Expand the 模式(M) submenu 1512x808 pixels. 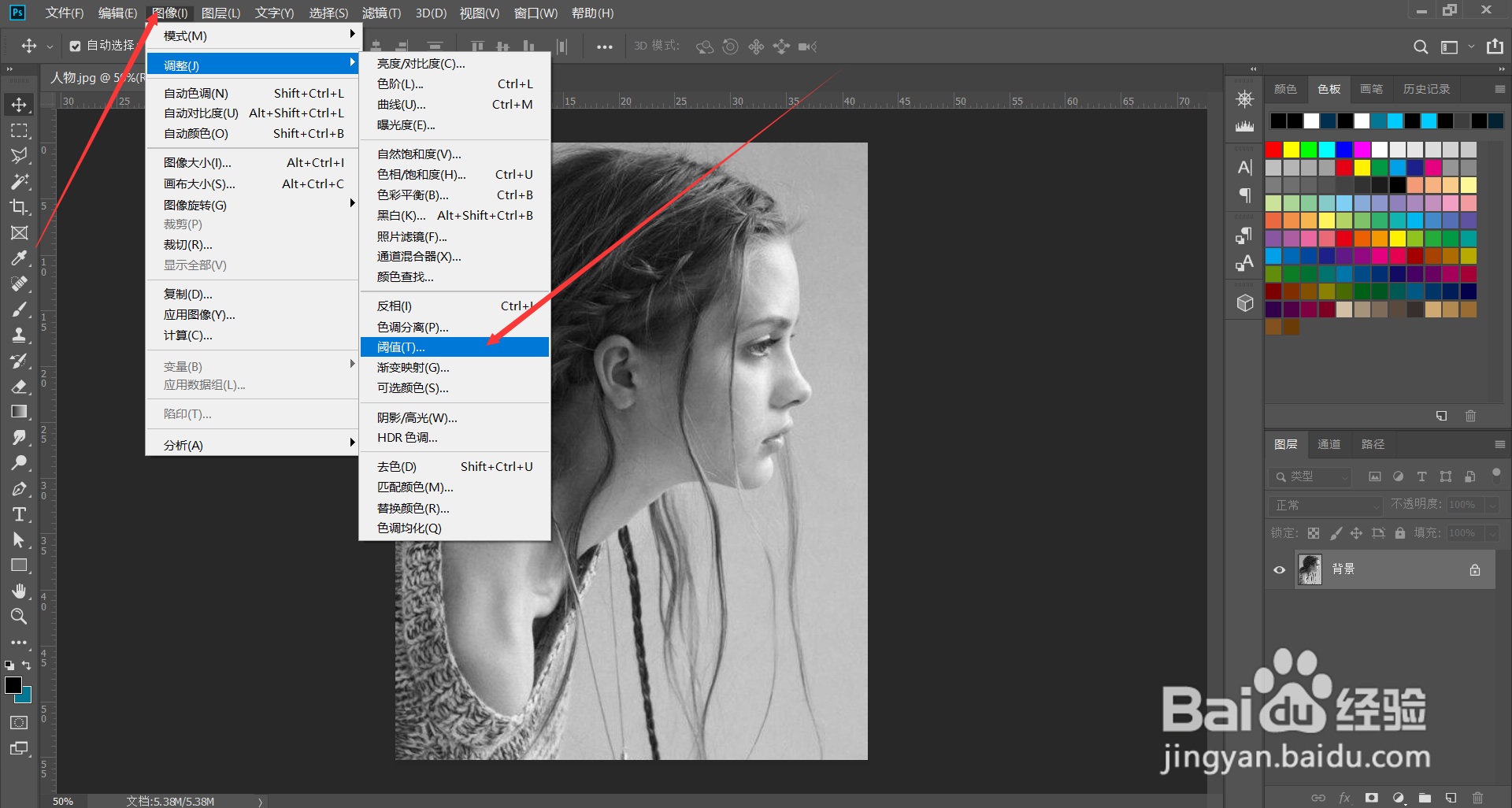(x=253, y=35)
